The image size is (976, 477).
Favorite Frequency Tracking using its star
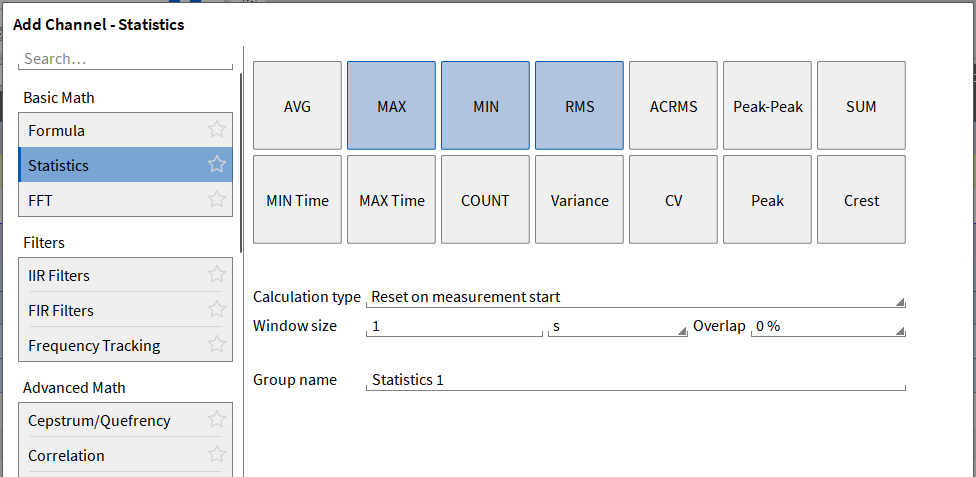point(216,344)
